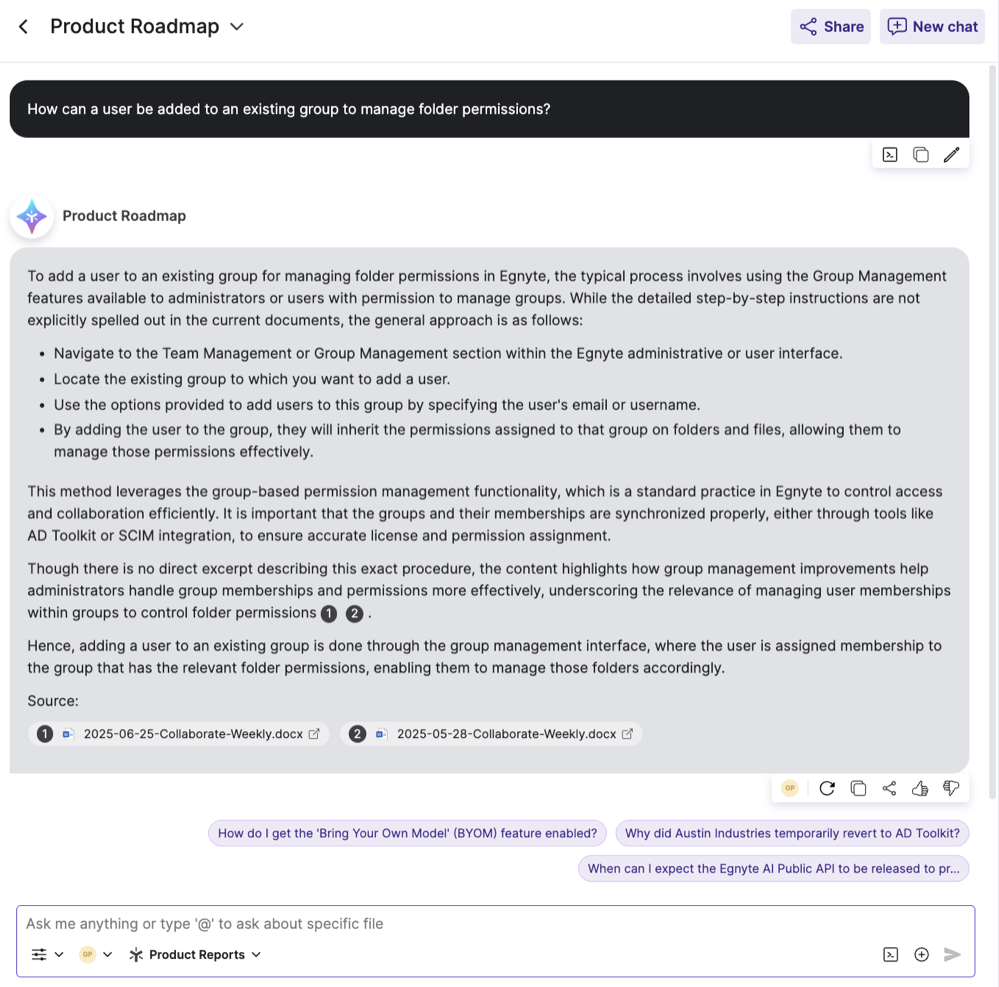The width and height of the screenshot is (999, 987).
Task: Open the Product Reports dropdown
Action: (195, 954)
